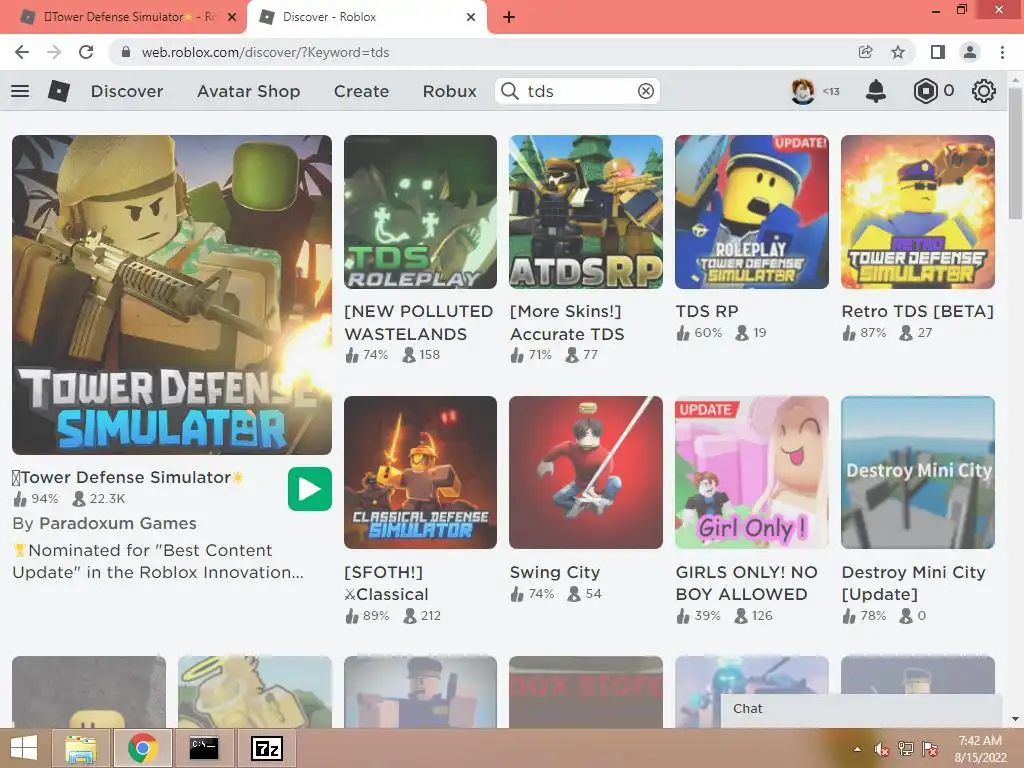
Task: Click the Destroy Mini City [Update] title
Action: click(913, 583)
